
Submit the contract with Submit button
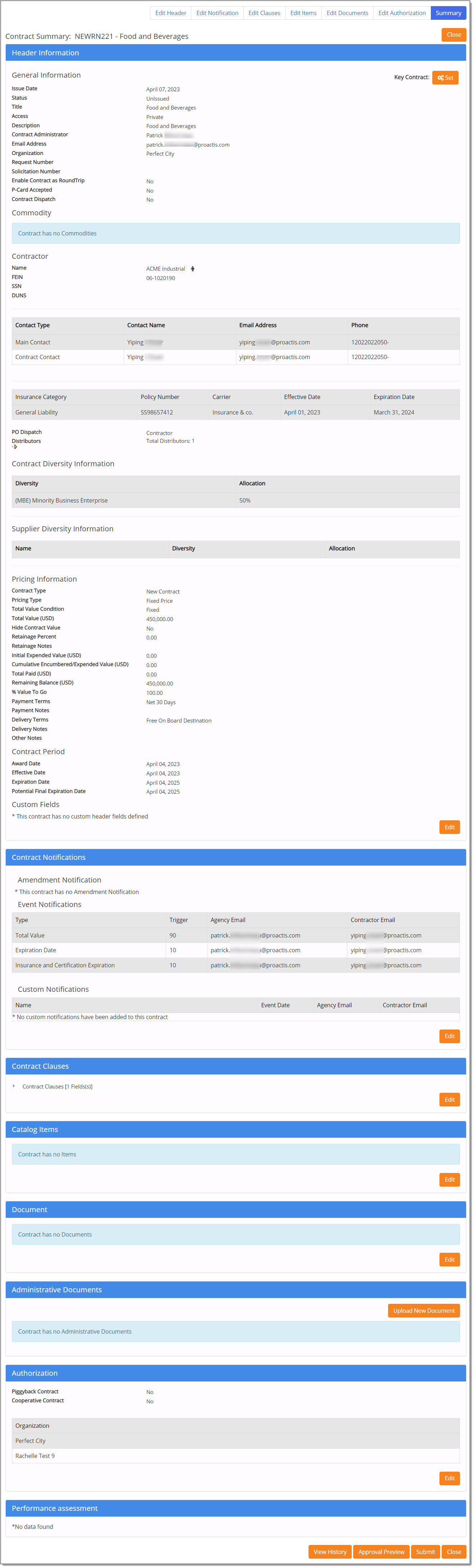(425, 1551)
